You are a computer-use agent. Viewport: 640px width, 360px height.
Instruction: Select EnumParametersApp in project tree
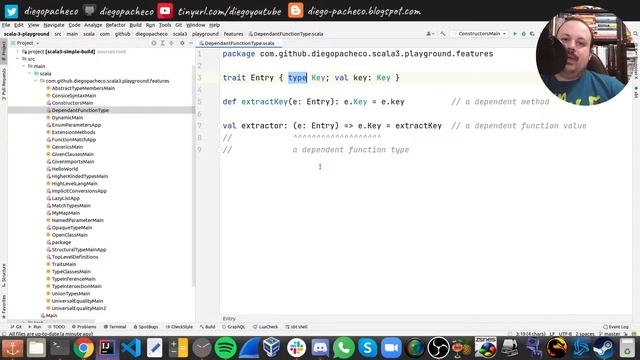76,125
